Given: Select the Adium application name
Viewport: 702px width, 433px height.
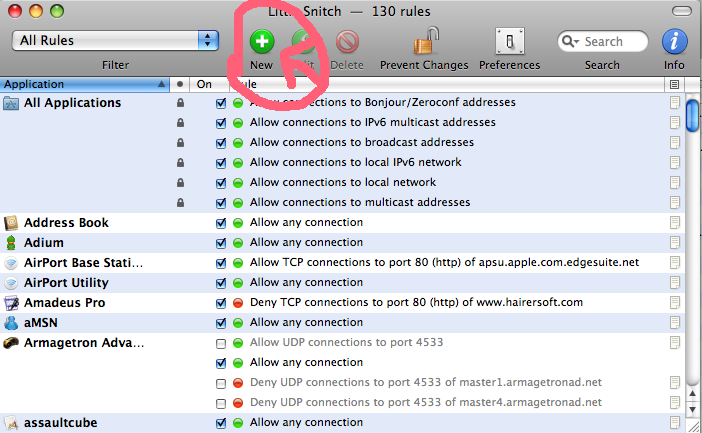Looking at the screenshot, I should click(x=44, y=243).
